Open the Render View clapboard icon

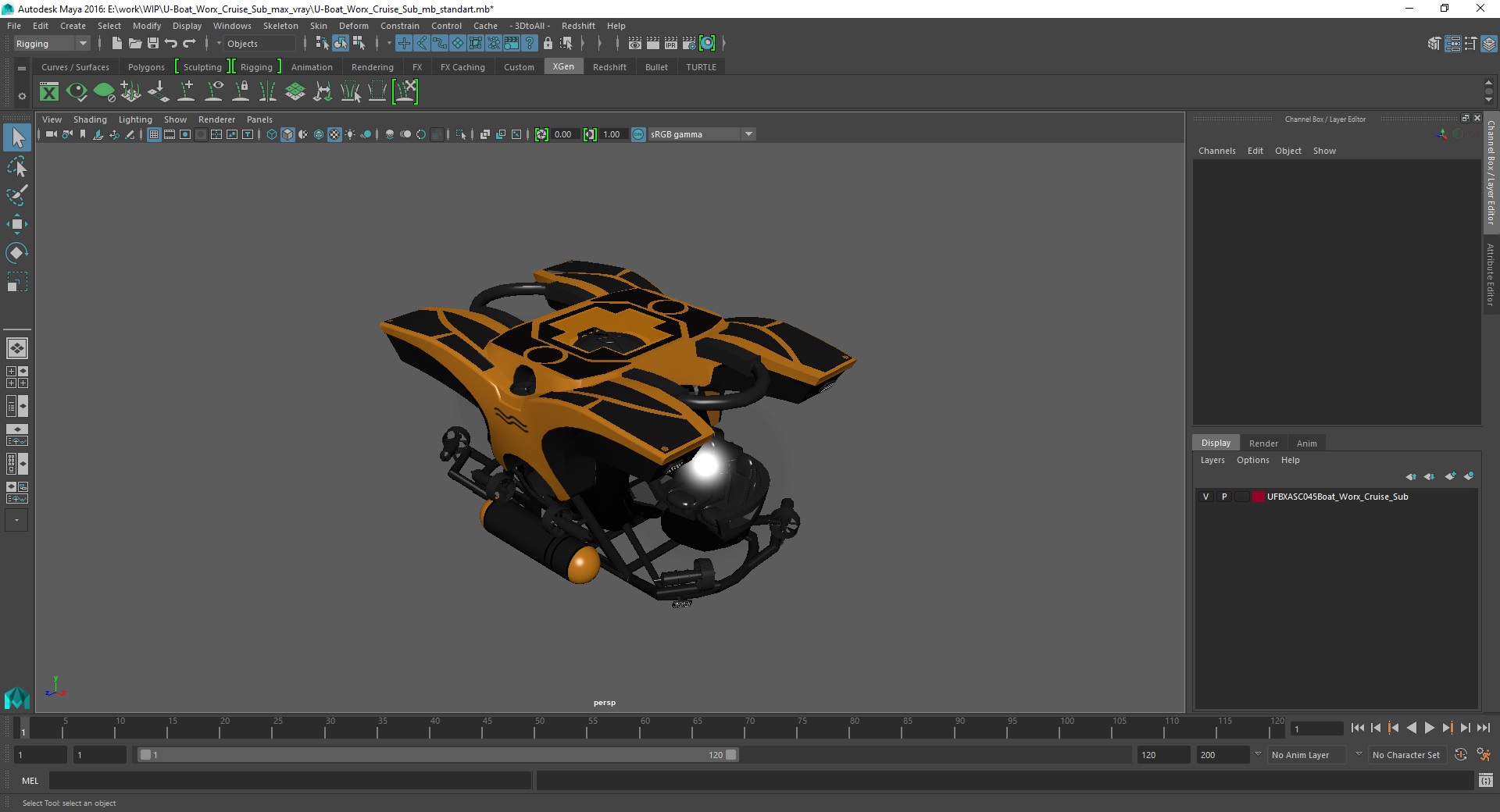coord(635,44)
